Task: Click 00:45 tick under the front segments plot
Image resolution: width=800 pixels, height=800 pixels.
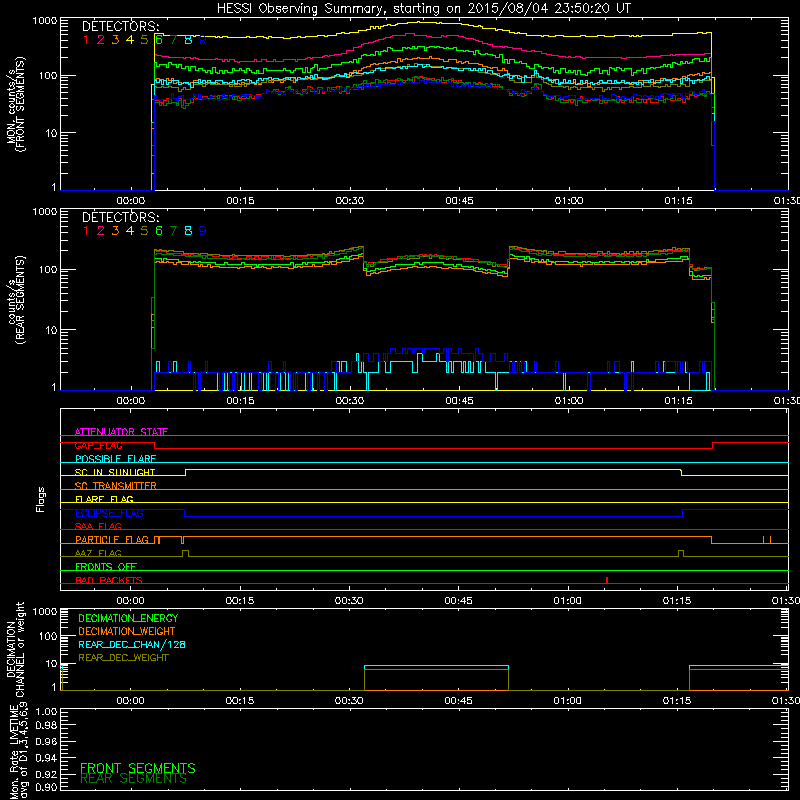Action: [459, 201]
